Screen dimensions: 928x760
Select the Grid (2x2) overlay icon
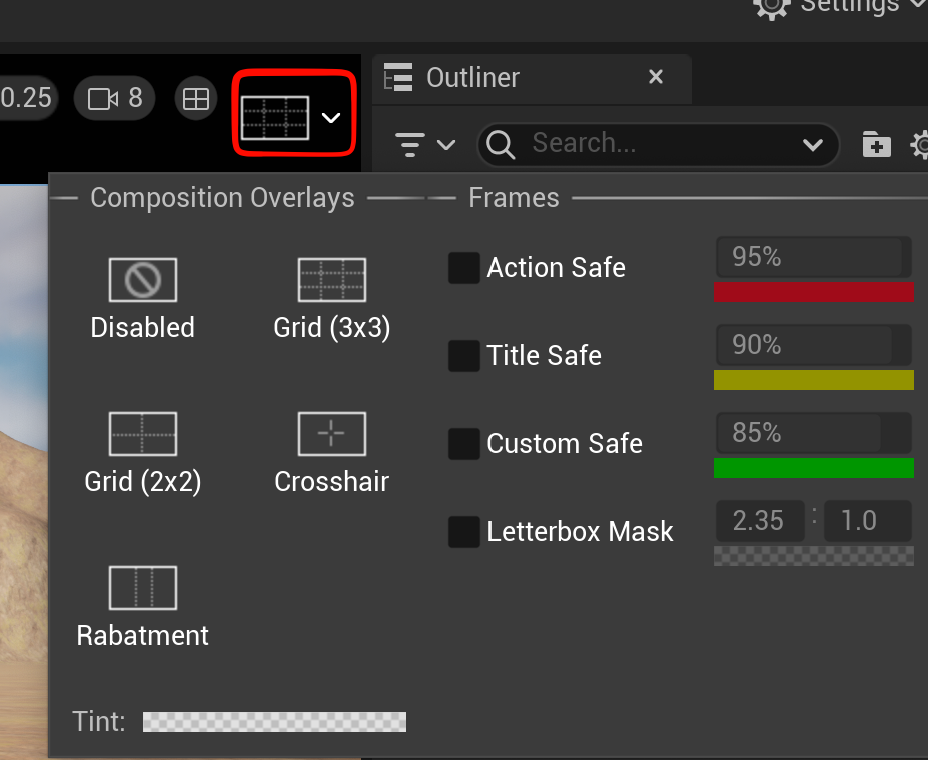[x=142, y=434]
